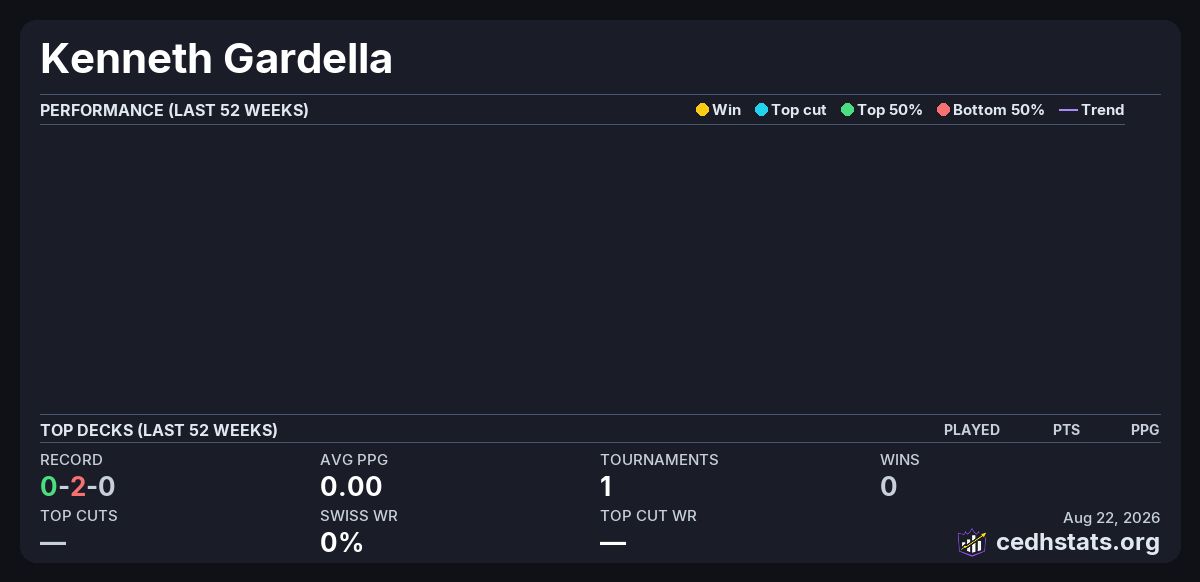Click the cyan Top cut legend dot
The image size is (1200, 582).
(761, 110)
